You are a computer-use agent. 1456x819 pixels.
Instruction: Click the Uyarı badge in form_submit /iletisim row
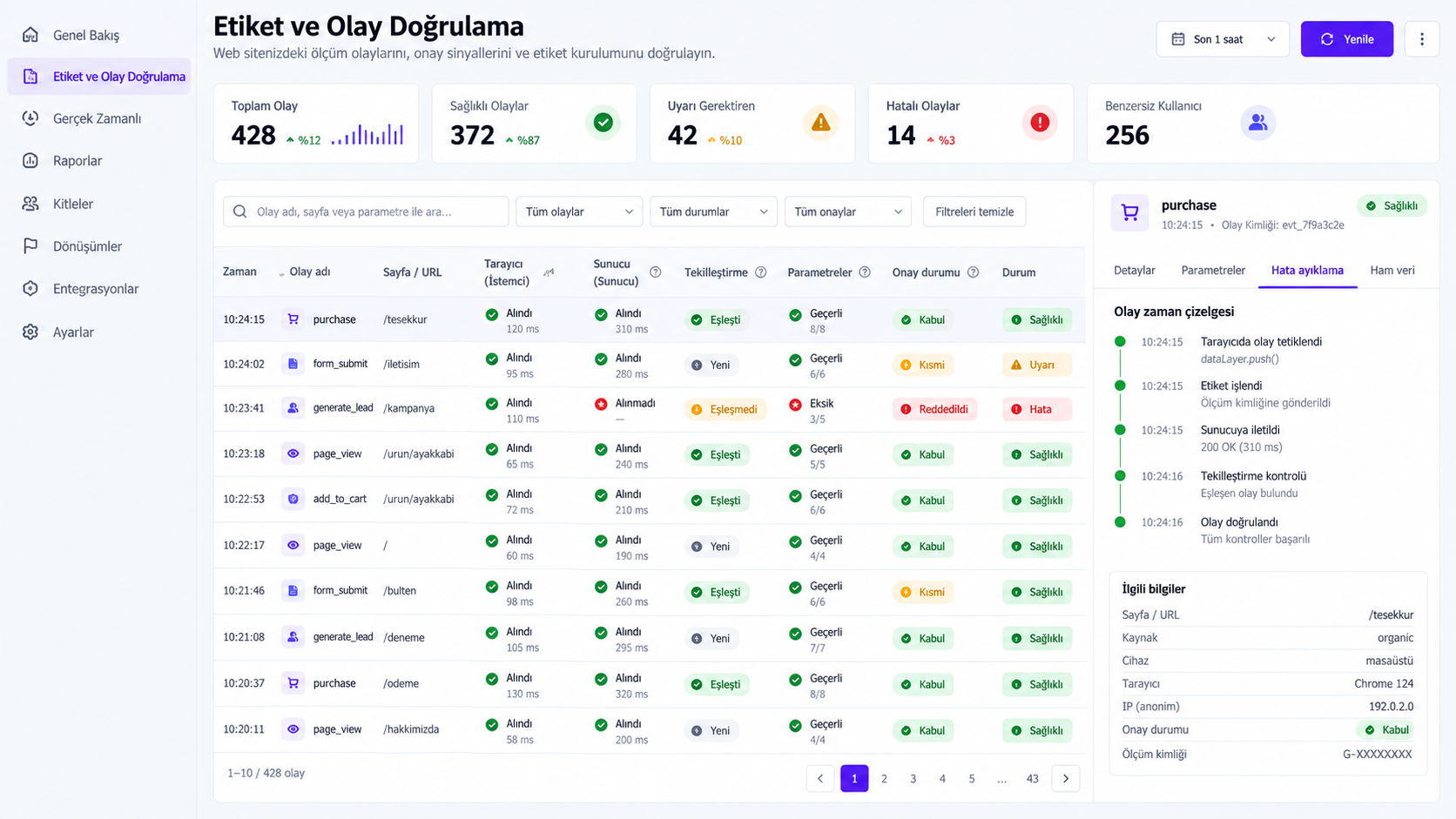pyautogui.click(x=1036, y=366)
